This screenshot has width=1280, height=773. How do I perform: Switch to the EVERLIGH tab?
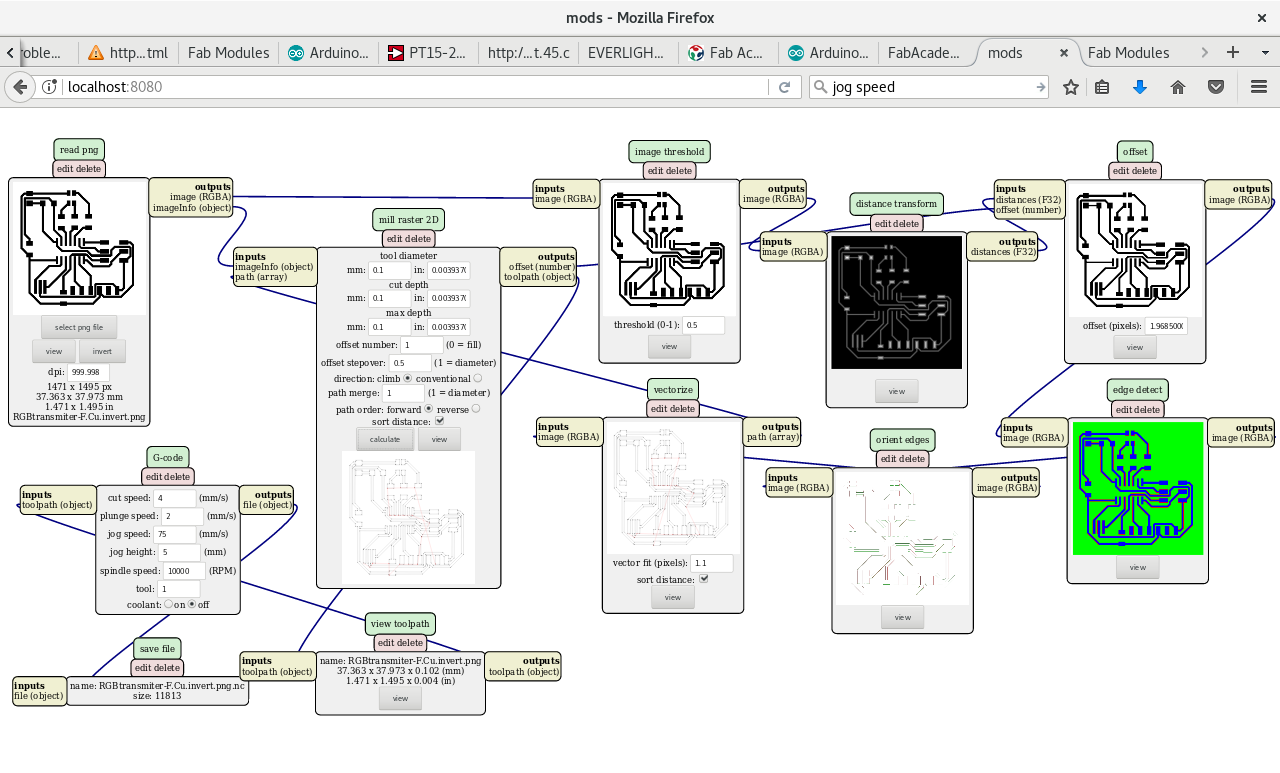[x=627, y=53]
